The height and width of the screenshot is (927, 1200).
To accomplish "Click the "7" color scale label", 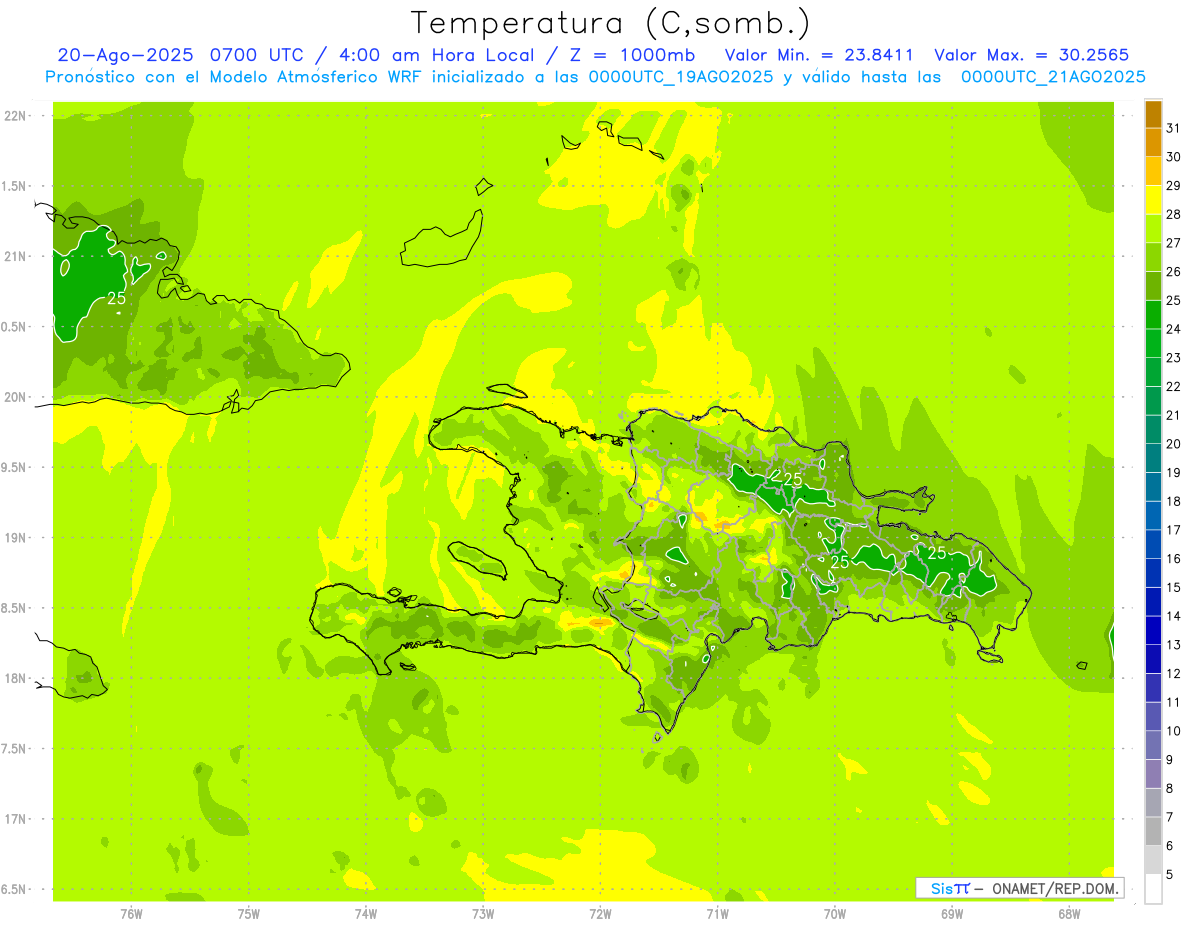I will pyautogui.click(x=1170, y=818).
